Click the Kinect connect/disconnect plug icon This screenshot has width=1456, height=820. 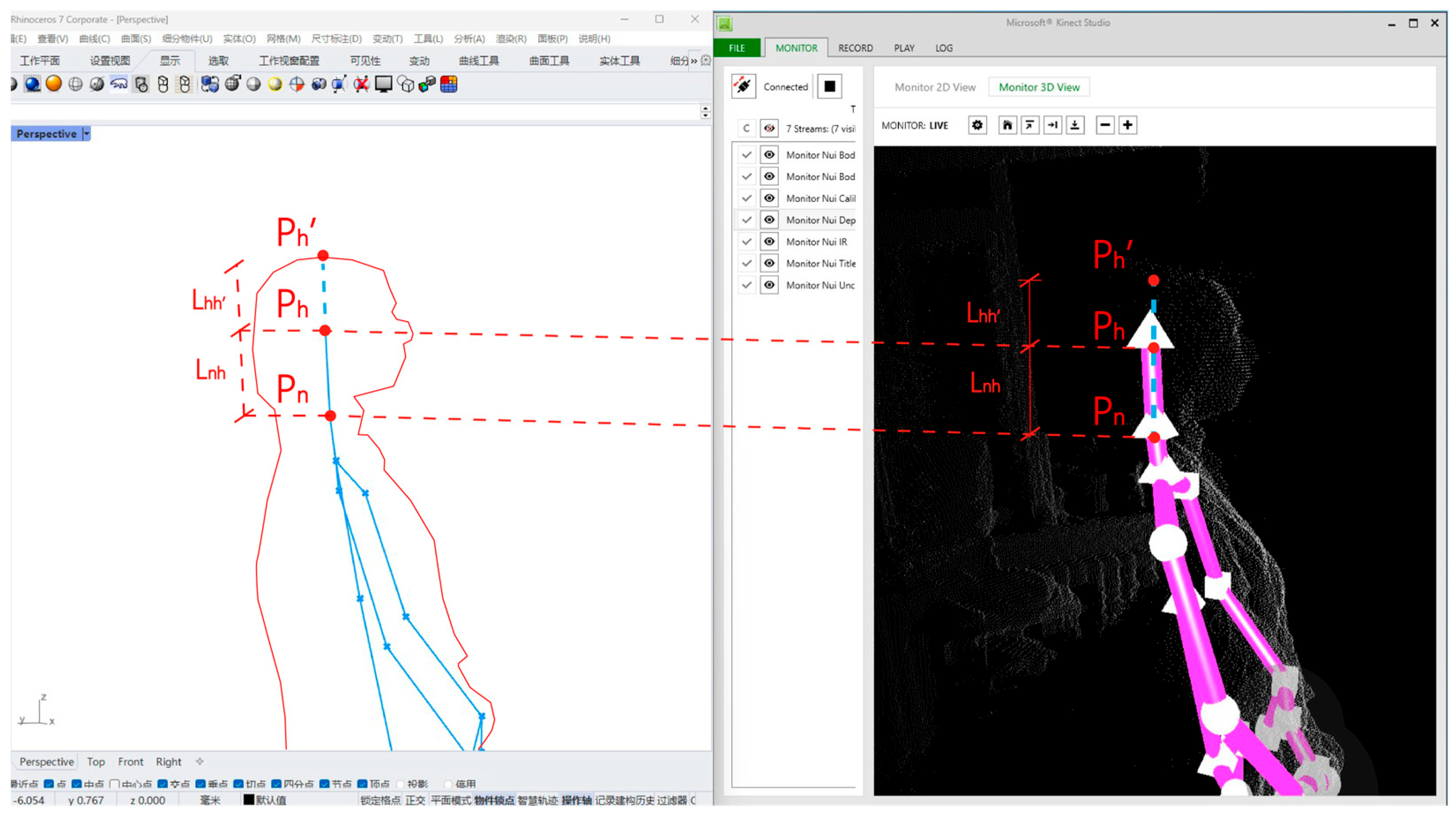tap(743, 86)
